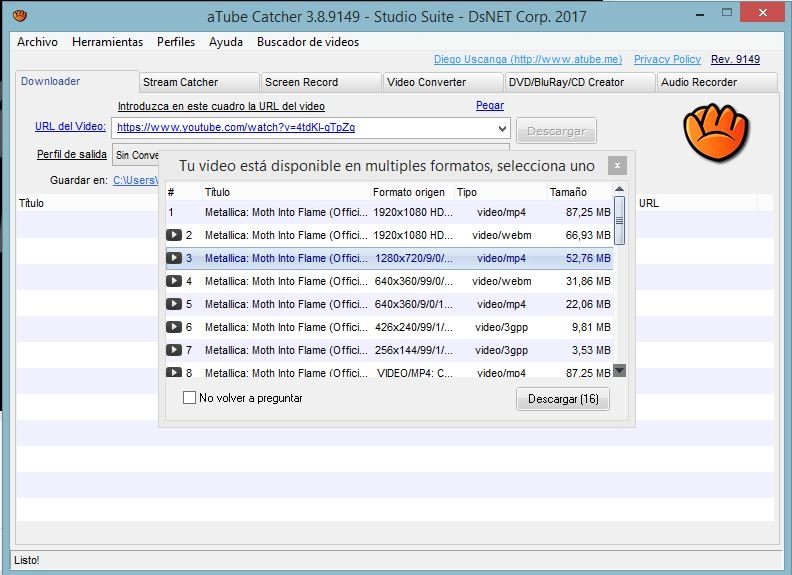The height and width of the screenshot is (575, 792).
Task: Click the Formato origen column header
Action: pyautogui.click(x=412, y=192)
